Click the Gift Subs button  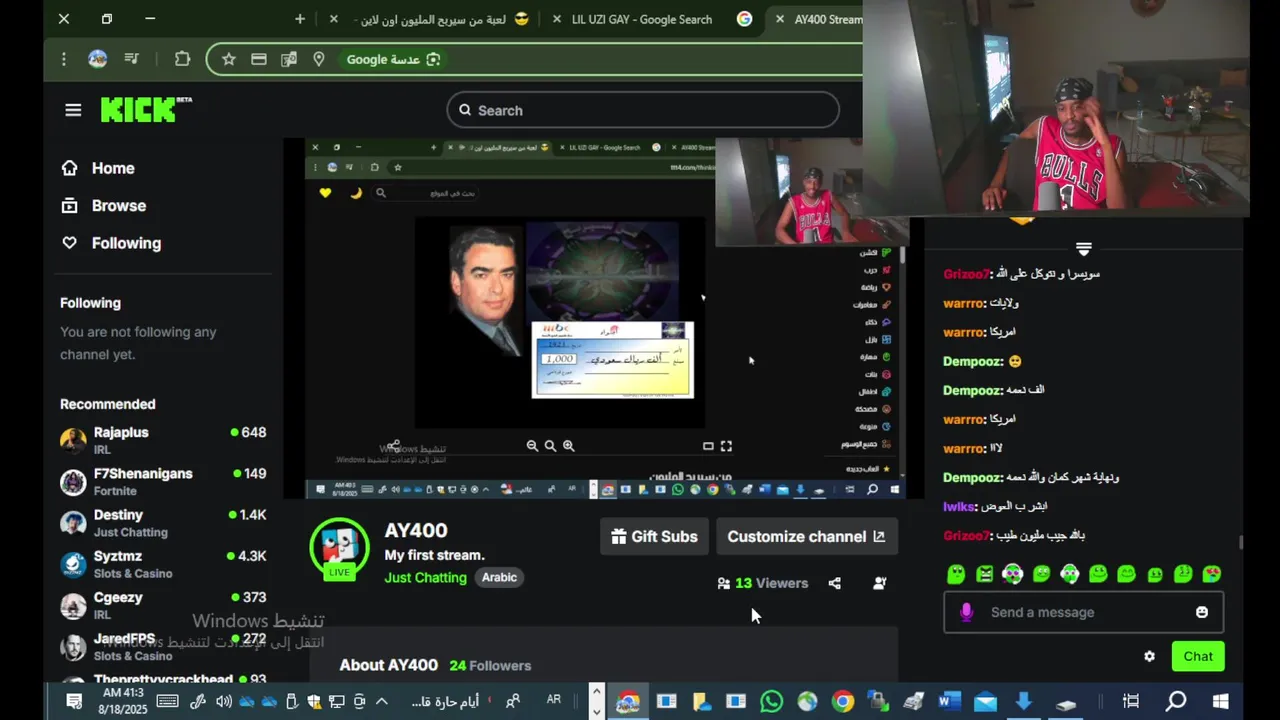pos(654,536)
